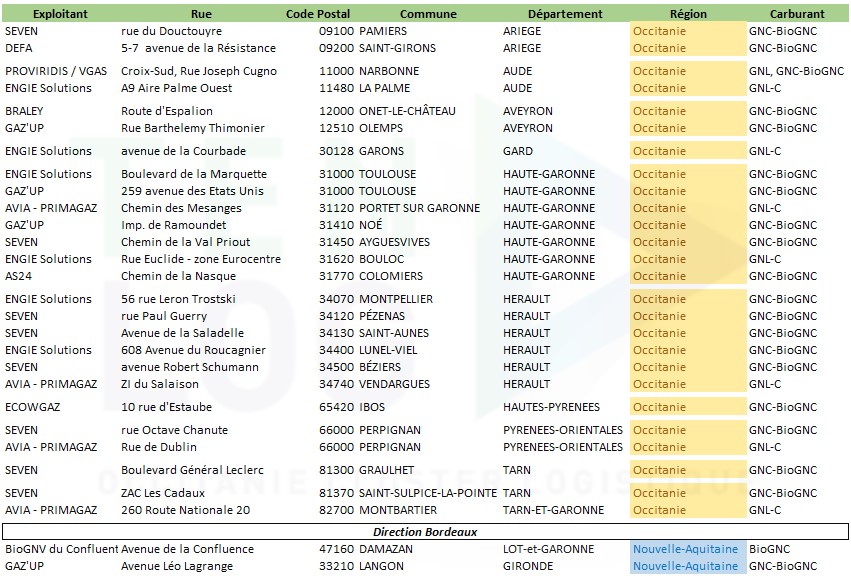851x576 pixels.
Task: Click the BioGNC fuel cell for DAMAZAN
Action: pyautogui.click(x=769, y=549)
